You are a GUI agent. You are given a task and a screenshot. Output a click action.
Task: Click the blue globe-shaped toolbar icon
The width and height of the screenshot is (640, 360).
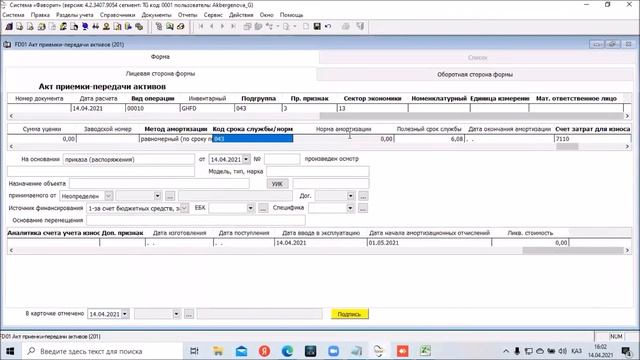pos(85,27)
